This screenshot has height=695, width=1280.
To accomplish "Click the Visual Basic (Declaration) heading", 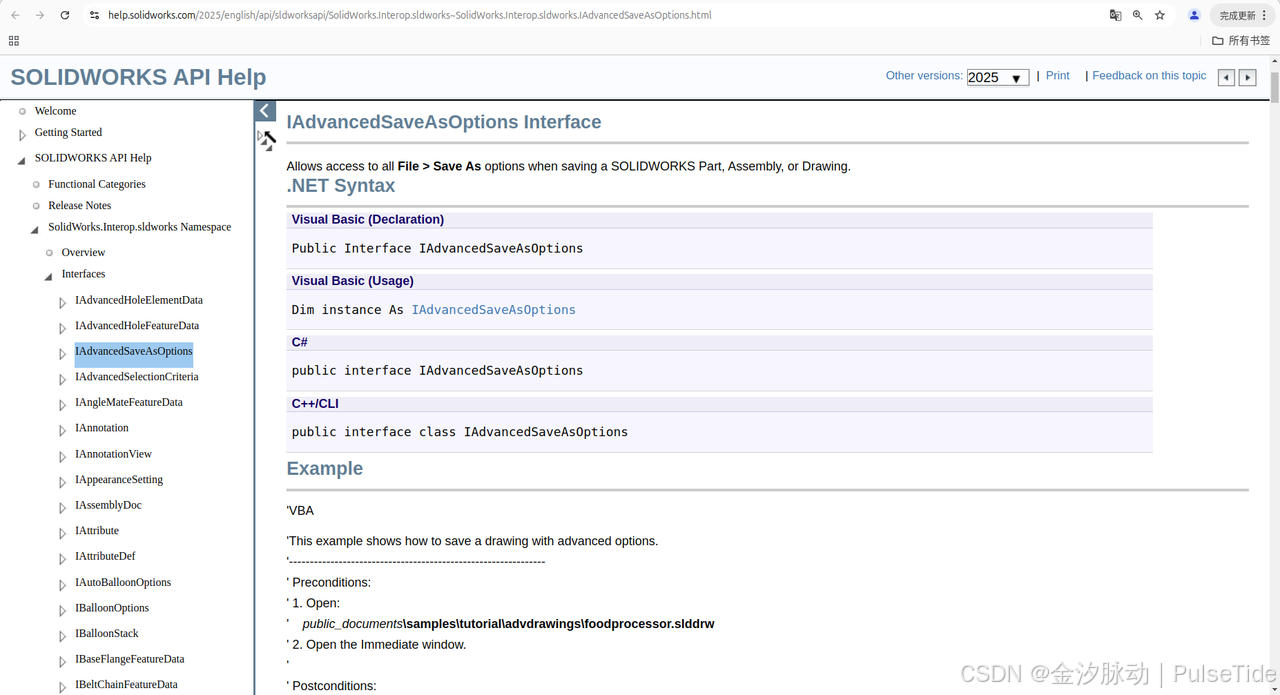I will click(368, 219).
